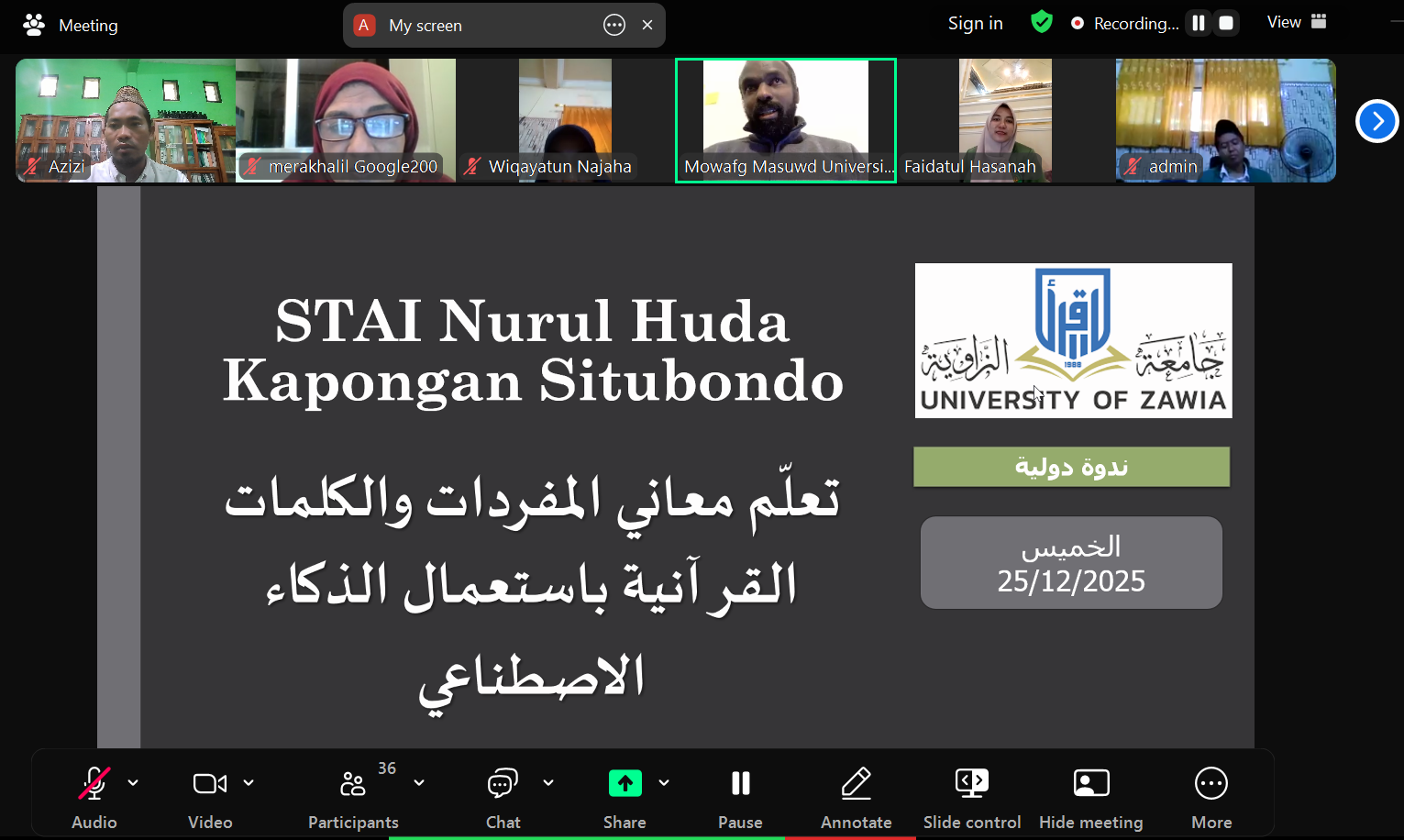Pause the recording from top bar

(x=1199, y=24)
